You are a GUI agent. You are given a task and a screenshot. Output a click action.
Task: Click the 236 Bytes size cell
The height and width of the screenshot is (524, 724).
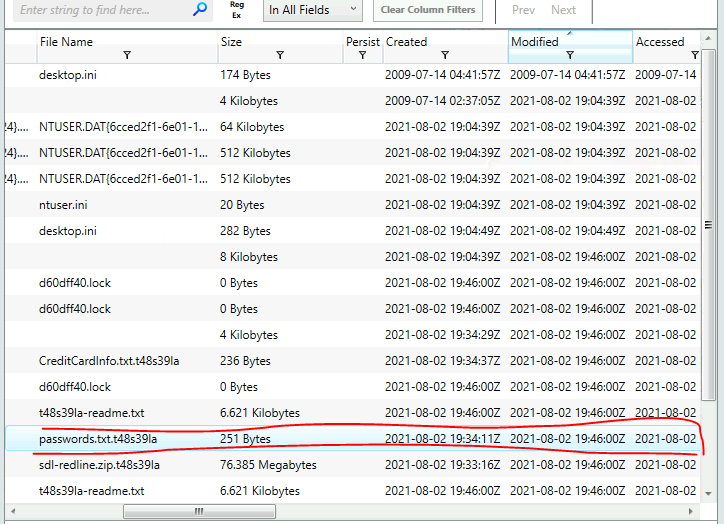coord(245,361)
